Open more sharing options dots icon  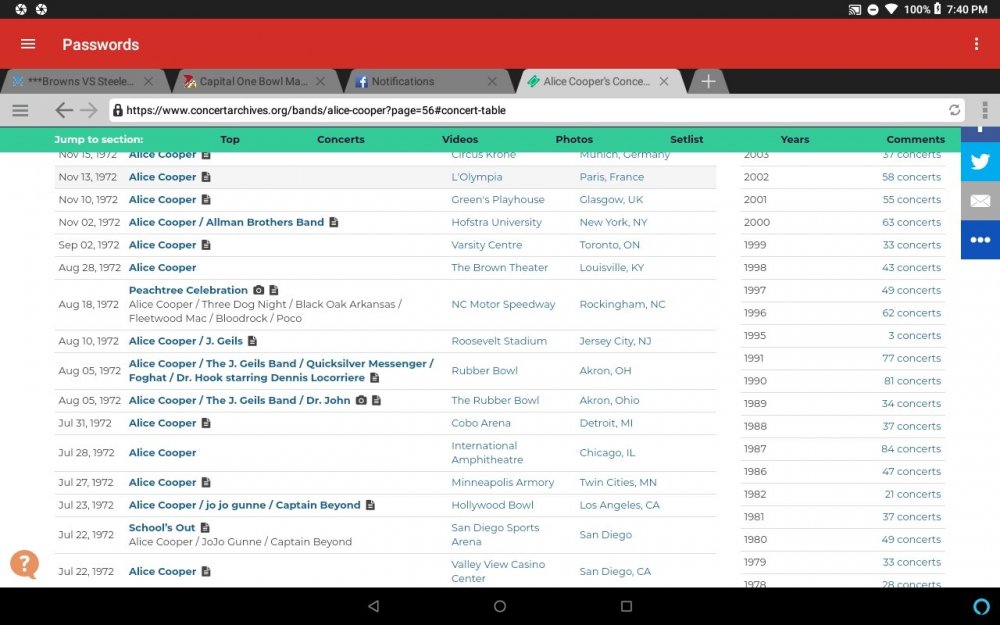[x=980, y=240]
